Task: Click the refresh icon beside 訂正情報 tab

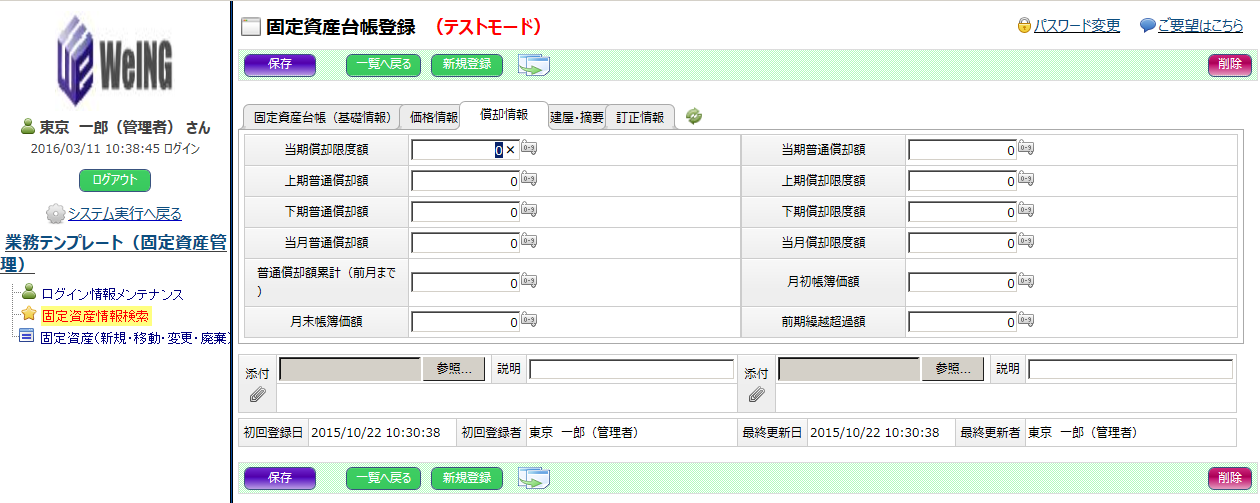Action: pos(694,116)
